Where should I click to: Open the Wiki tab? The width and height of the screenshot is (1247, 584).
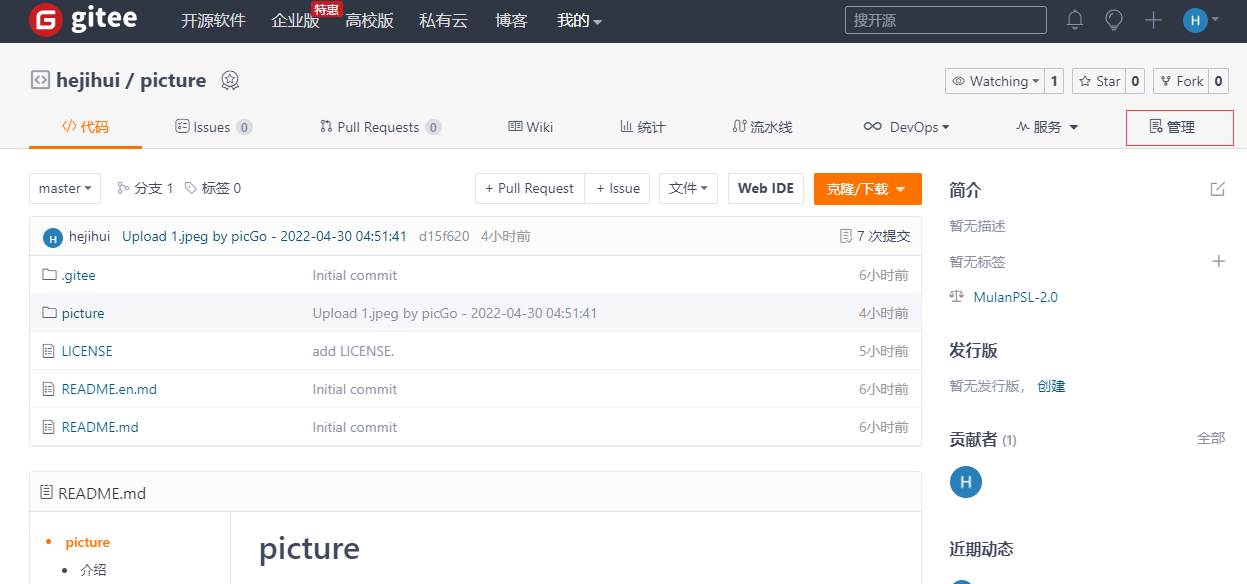click(x=531, y=127)
